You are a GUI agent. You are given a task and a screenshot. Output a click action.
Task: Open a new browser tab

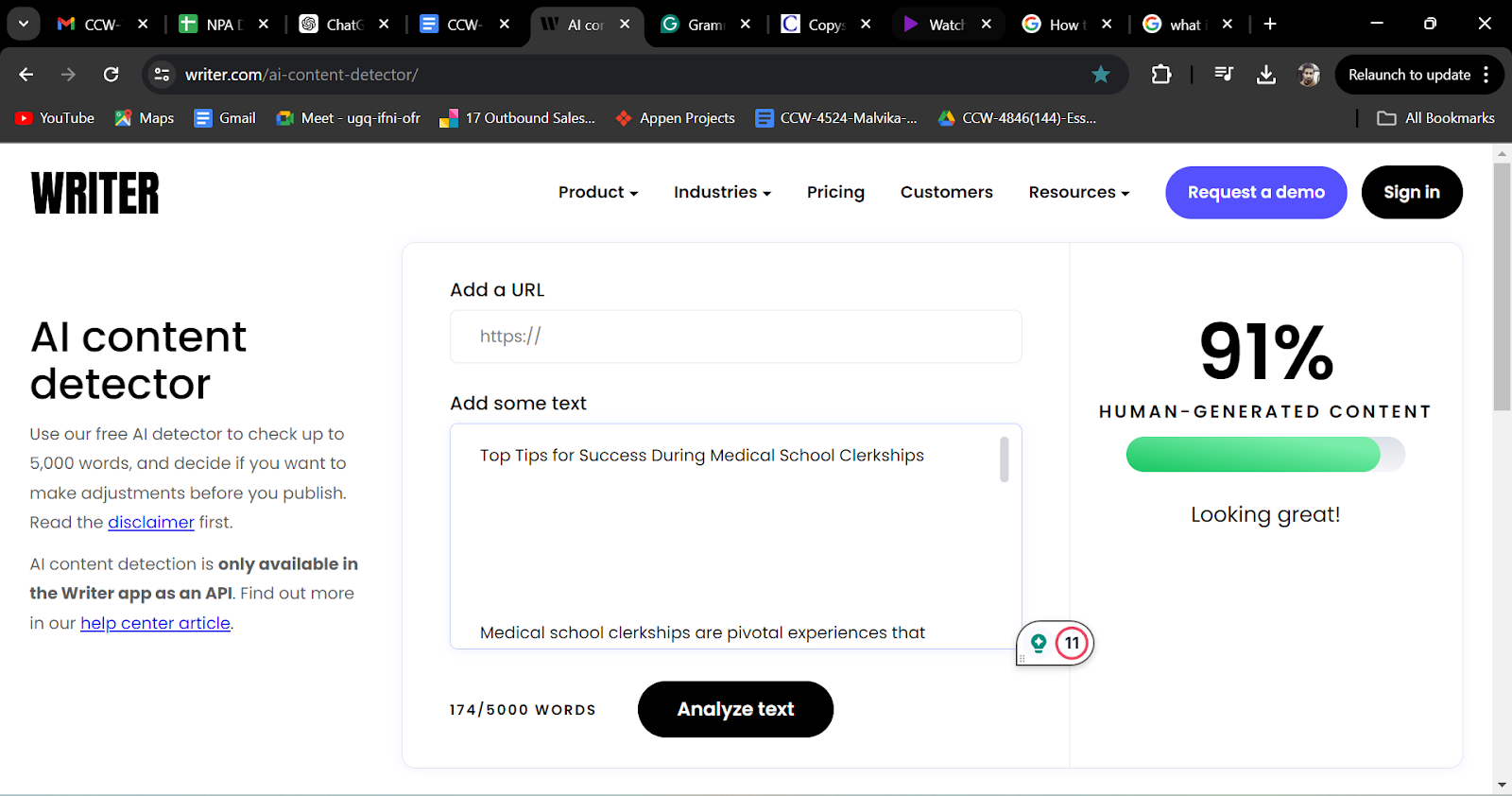tap(1270, 25)
